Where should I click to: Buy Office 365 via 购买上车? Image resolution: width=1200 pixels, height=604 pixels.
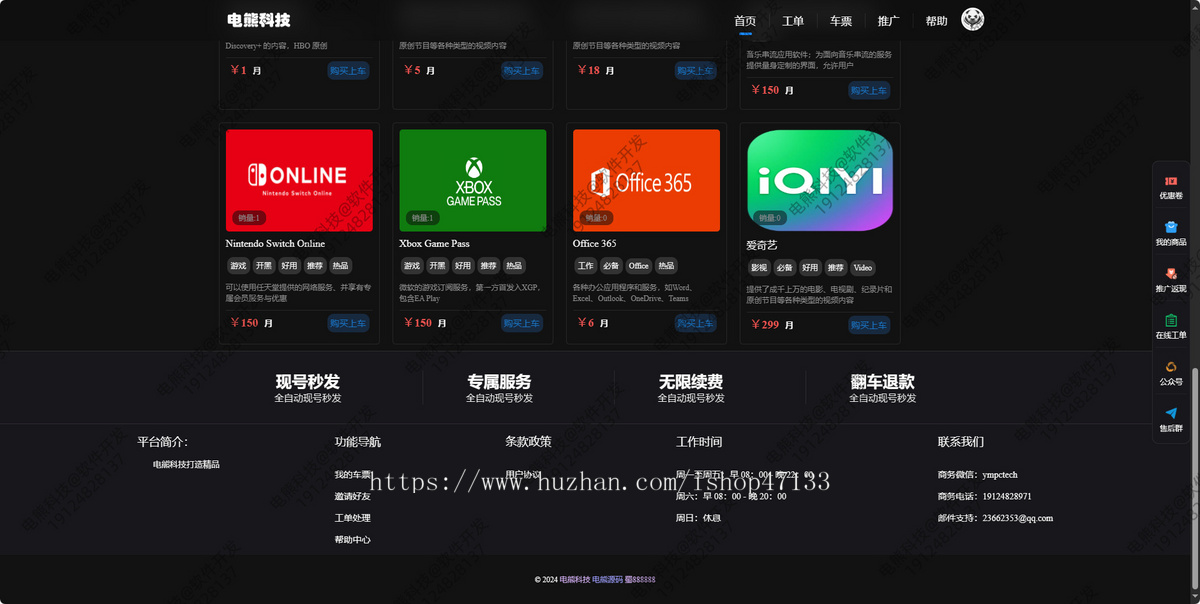[696, 323]
